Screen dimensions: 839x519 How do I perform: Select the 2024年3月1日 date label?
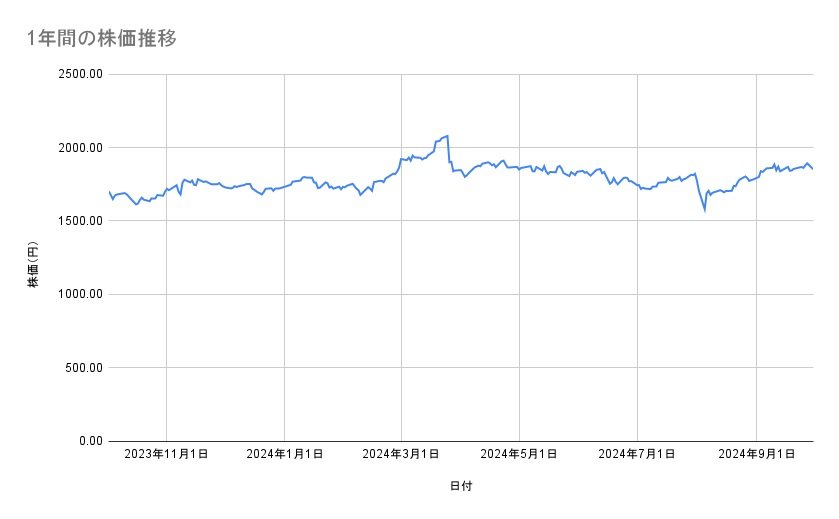[402, 454]
